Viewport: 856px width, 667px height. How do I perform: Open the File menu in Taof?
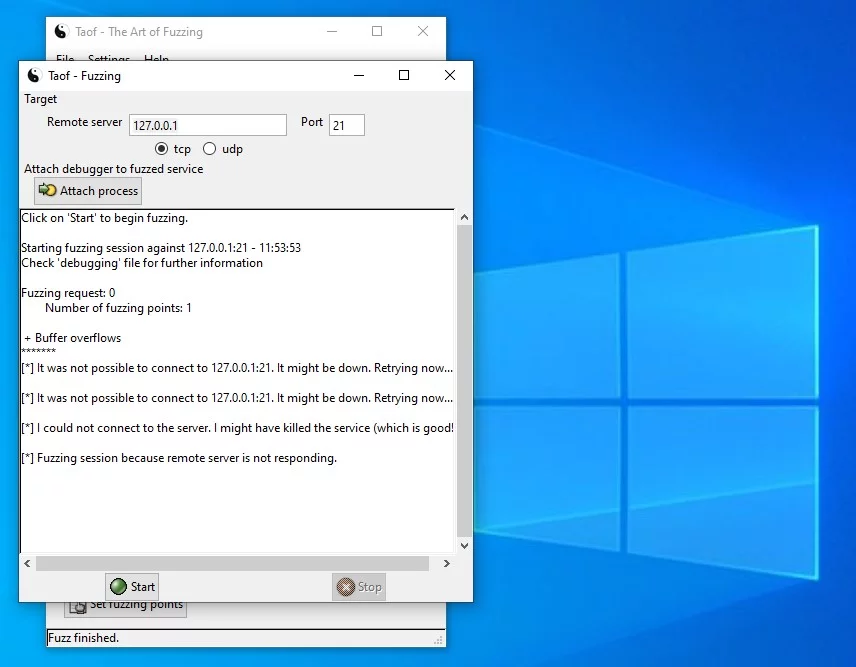[x=65, y=59]
